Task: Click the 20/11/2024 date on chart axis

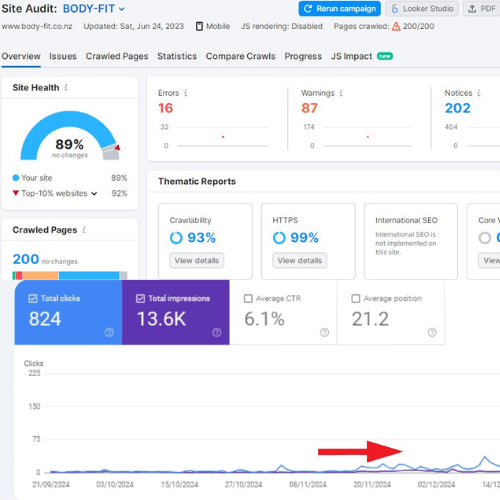Action: point(372,484)
